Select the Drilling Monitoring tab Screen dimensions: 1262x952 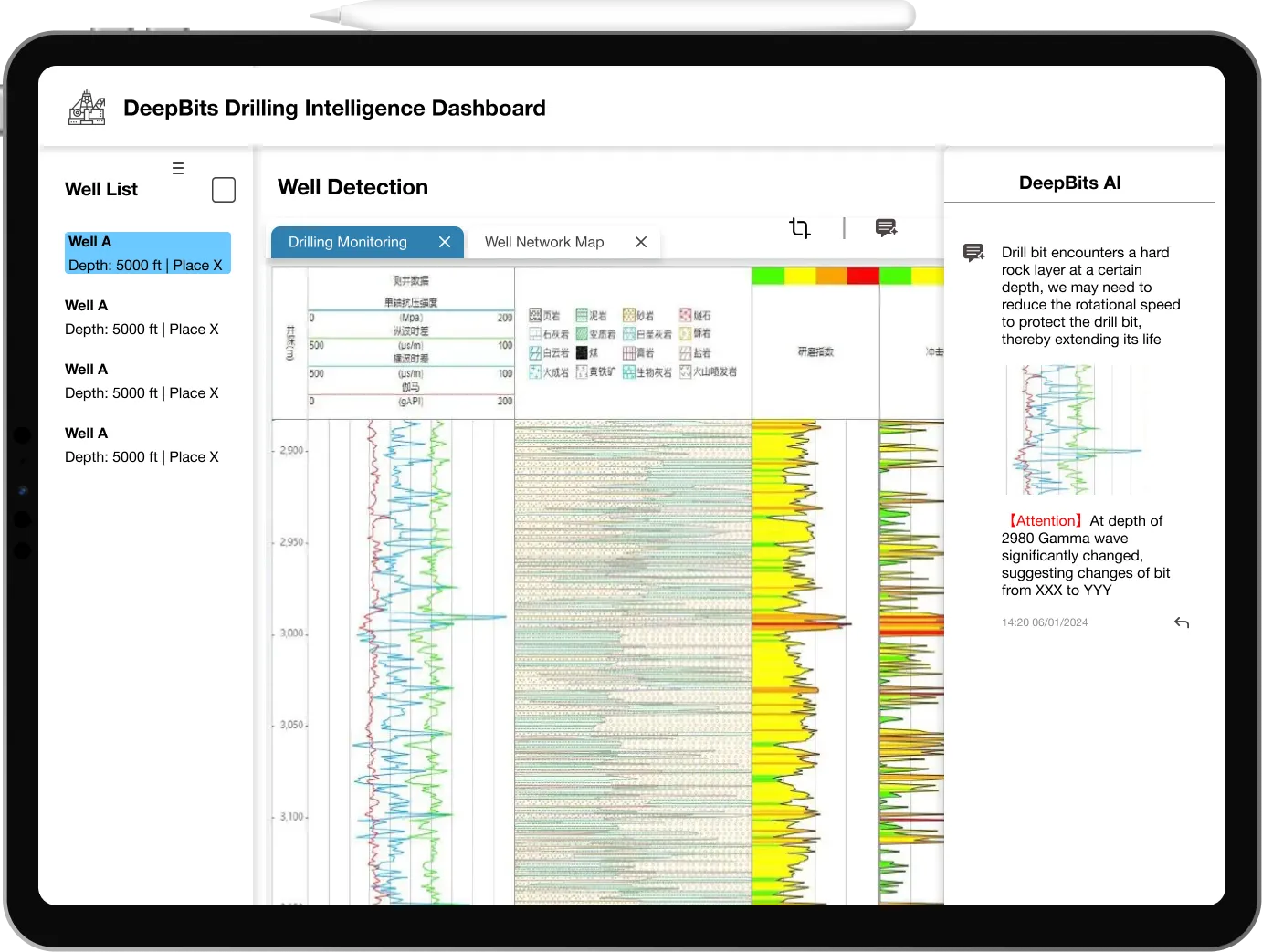click(348, 242)
